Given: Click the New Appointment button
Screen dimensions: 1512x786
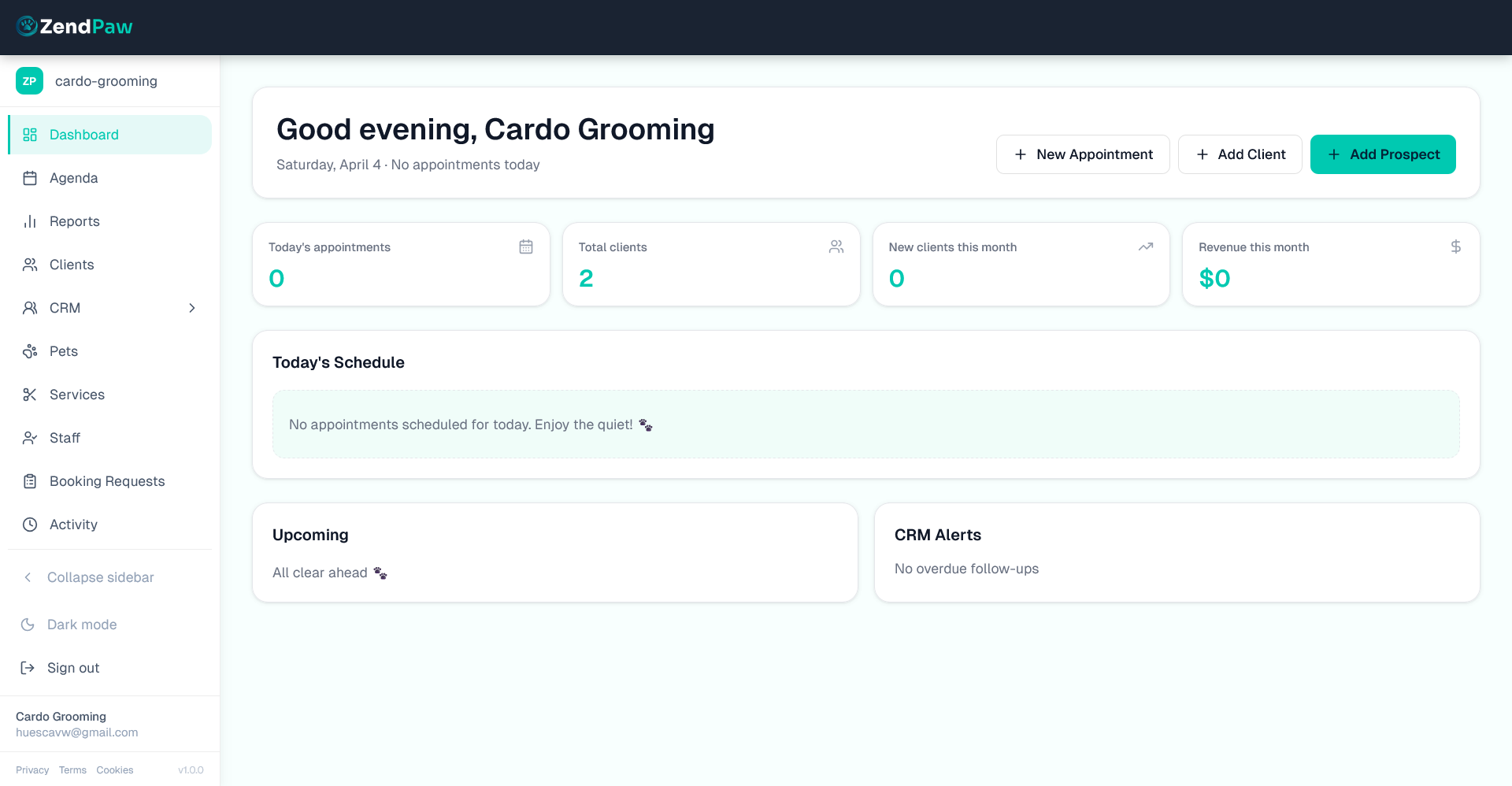Looking at the screenshot, I should 1083,154.
